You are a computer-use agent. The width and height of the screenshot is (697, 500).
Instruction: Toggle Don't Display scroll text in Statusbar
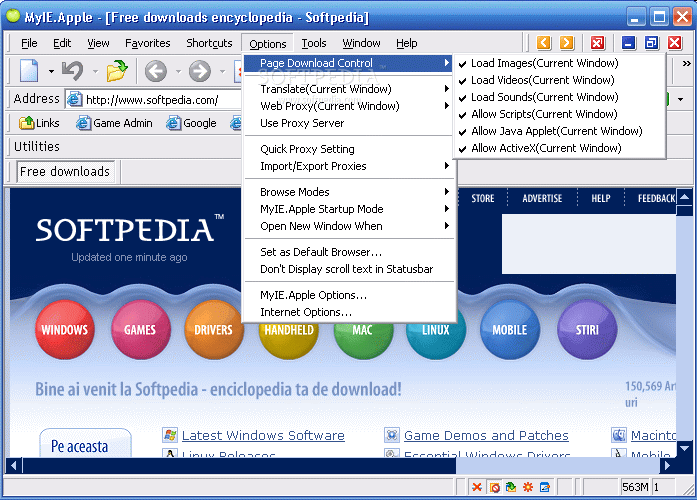click(348, 269)
